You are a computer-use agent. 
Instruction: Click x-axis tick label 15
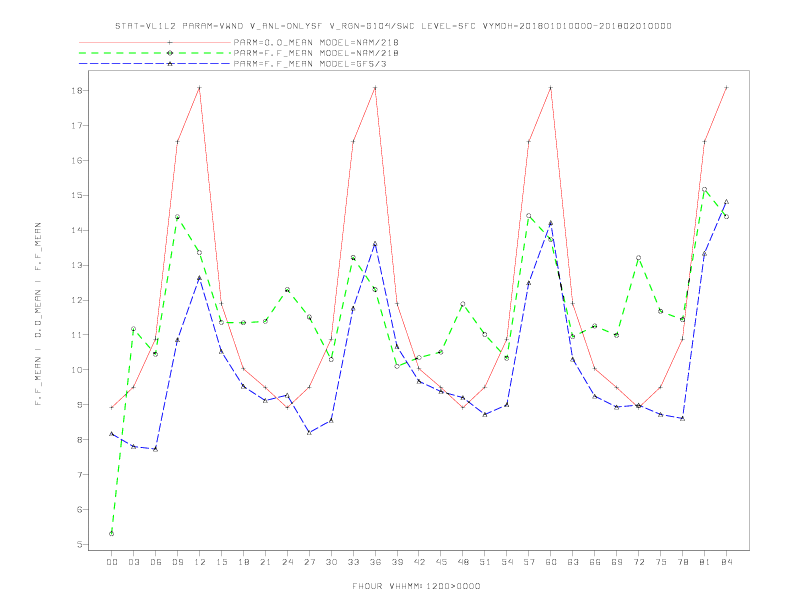(x=221, y=562)
